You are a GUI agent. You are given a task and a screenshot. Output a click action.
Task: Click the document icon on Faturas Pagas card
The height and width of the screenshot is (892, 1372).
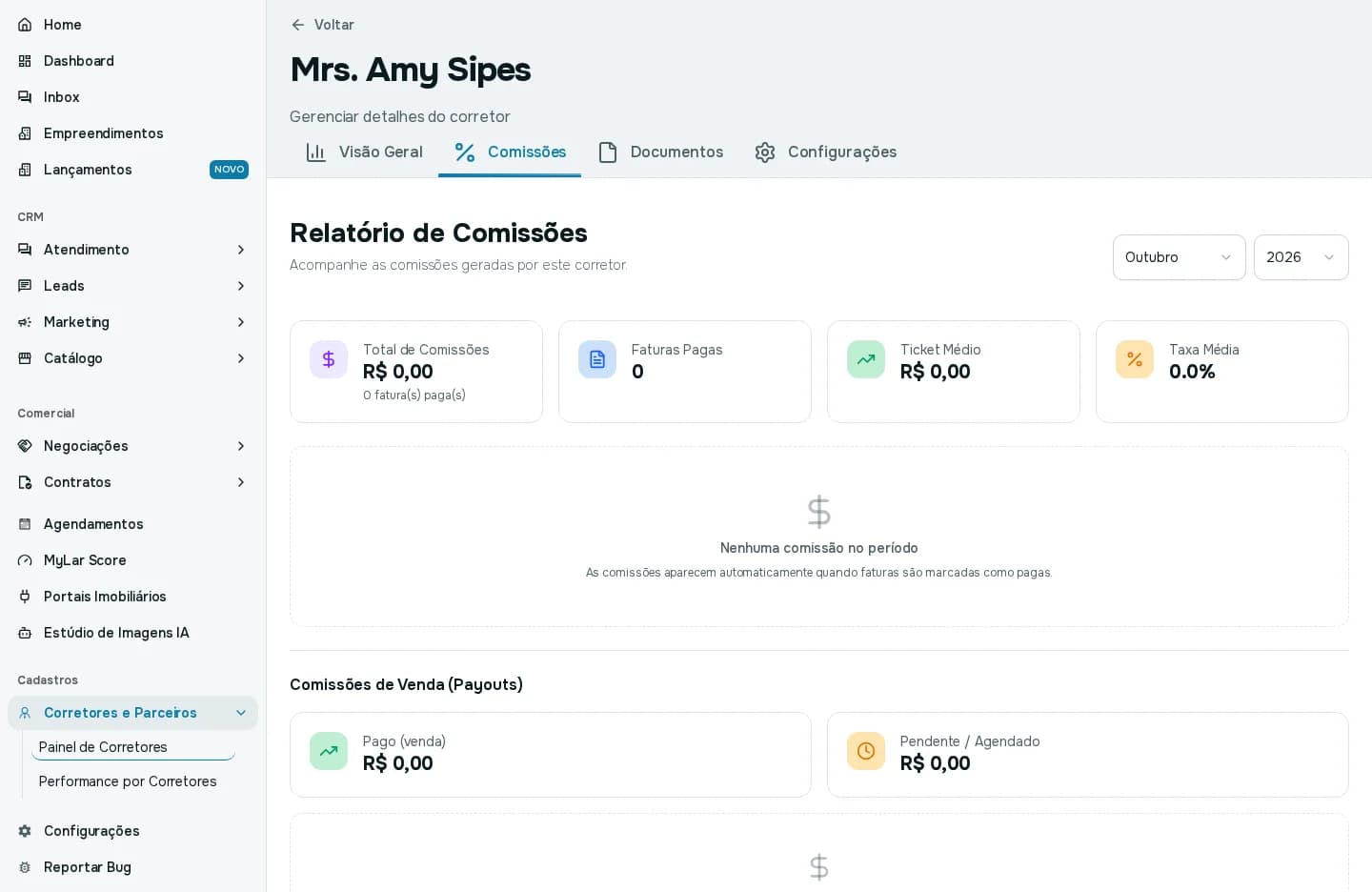[597, 359]
